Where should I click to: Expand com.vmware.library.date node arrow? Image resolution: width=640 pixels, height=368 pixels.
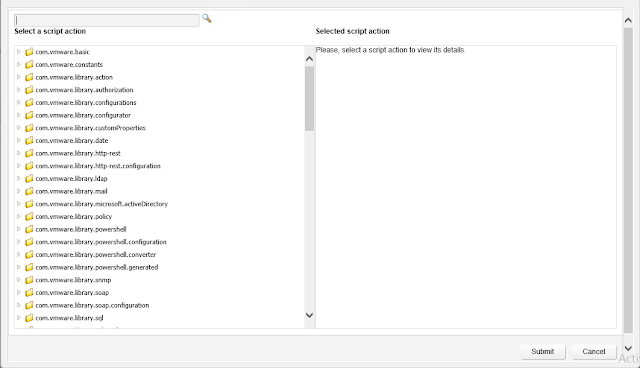[18, 140]
